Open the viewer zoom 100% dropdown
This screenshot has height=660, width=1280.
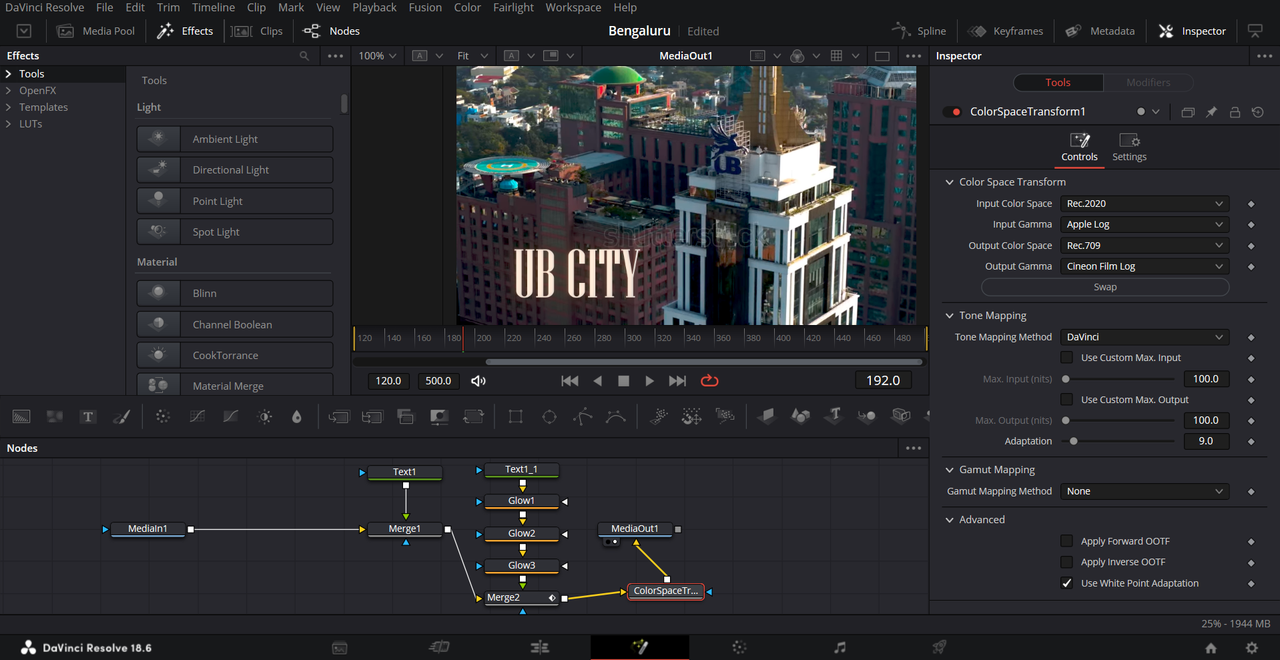[378, 56]
